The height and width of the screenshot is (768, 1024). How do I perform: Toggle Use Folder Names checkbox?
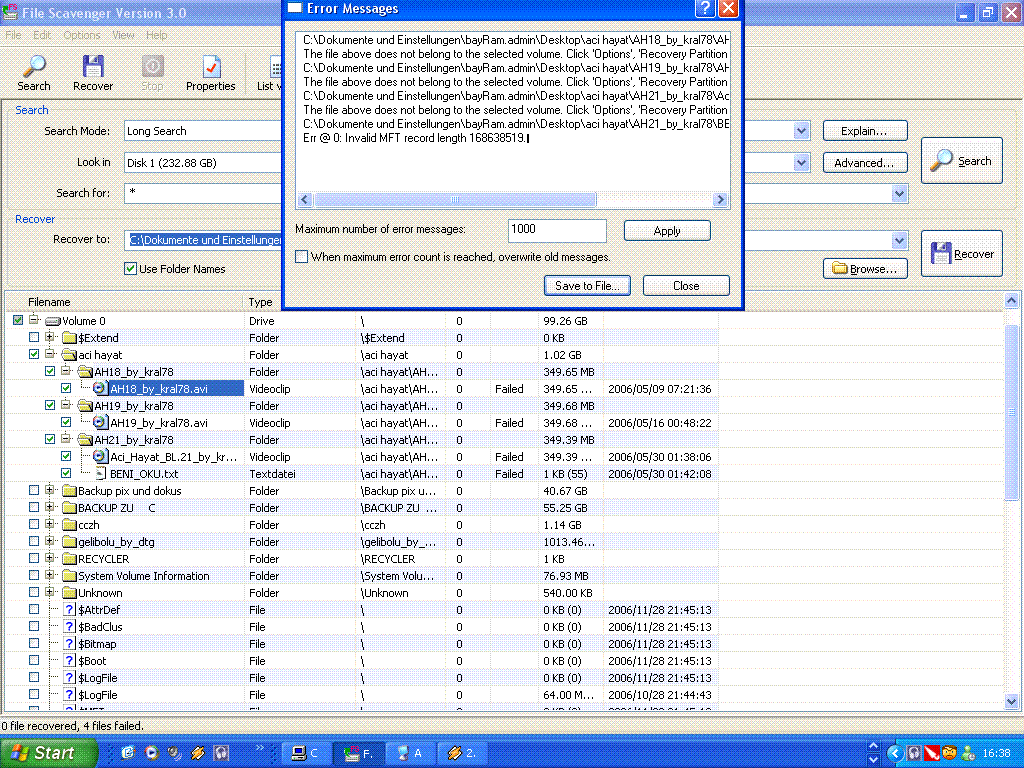click(131, 268)
